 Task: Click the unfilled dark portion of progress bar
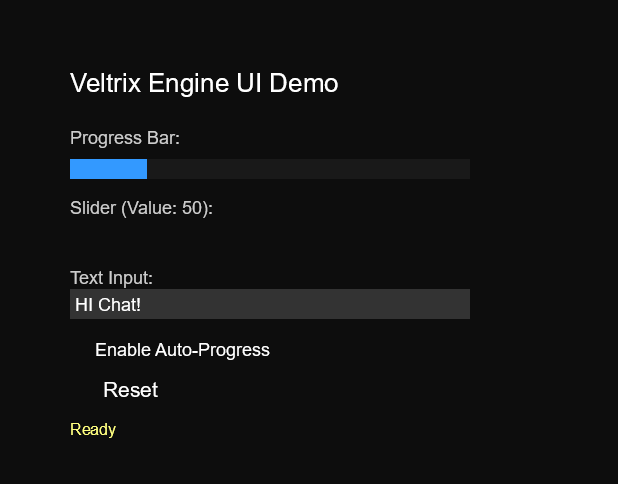coord(308,169)
